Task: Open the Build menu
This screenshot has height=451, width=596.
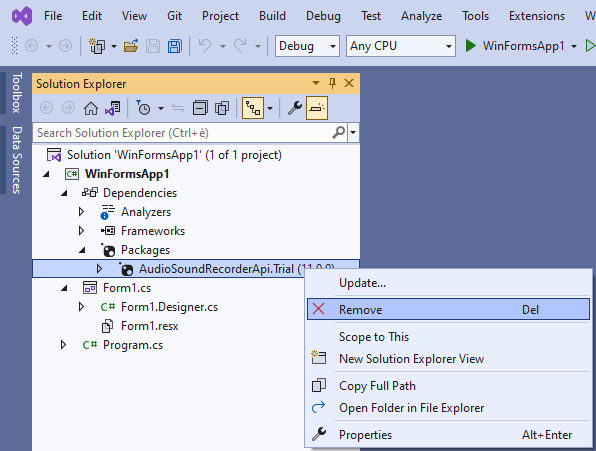Action: pyautogui.click(x=272, y=16)
